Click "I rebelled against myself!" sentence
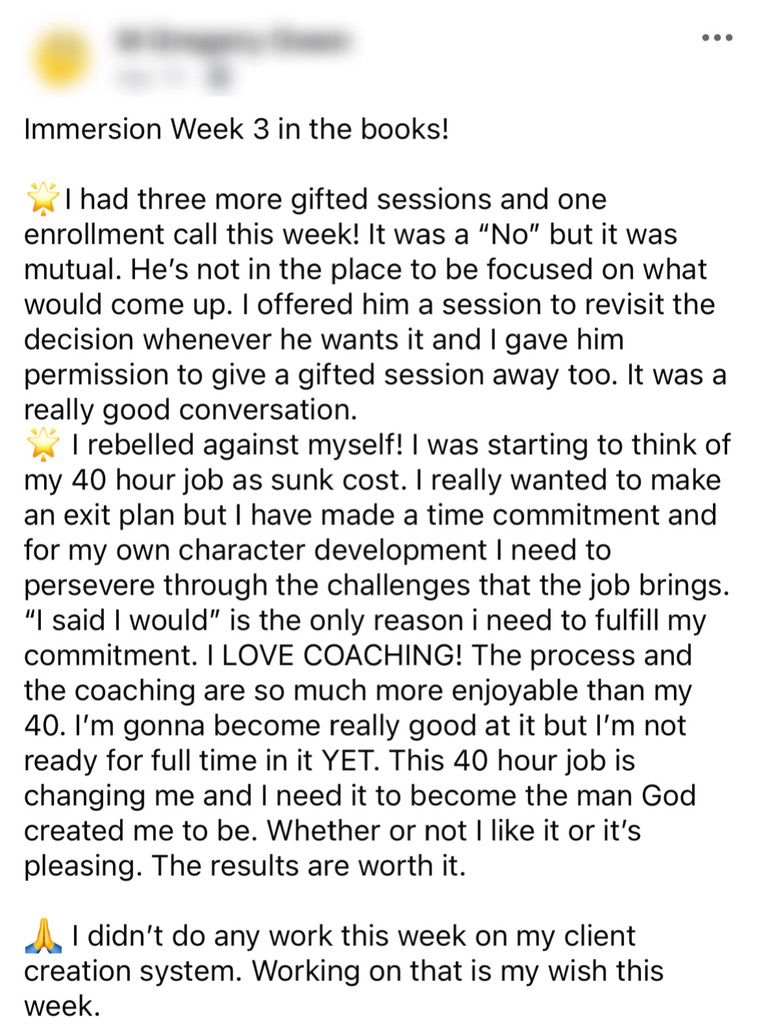Viewport: 759px width, 1036px height. tap(238, 445)
